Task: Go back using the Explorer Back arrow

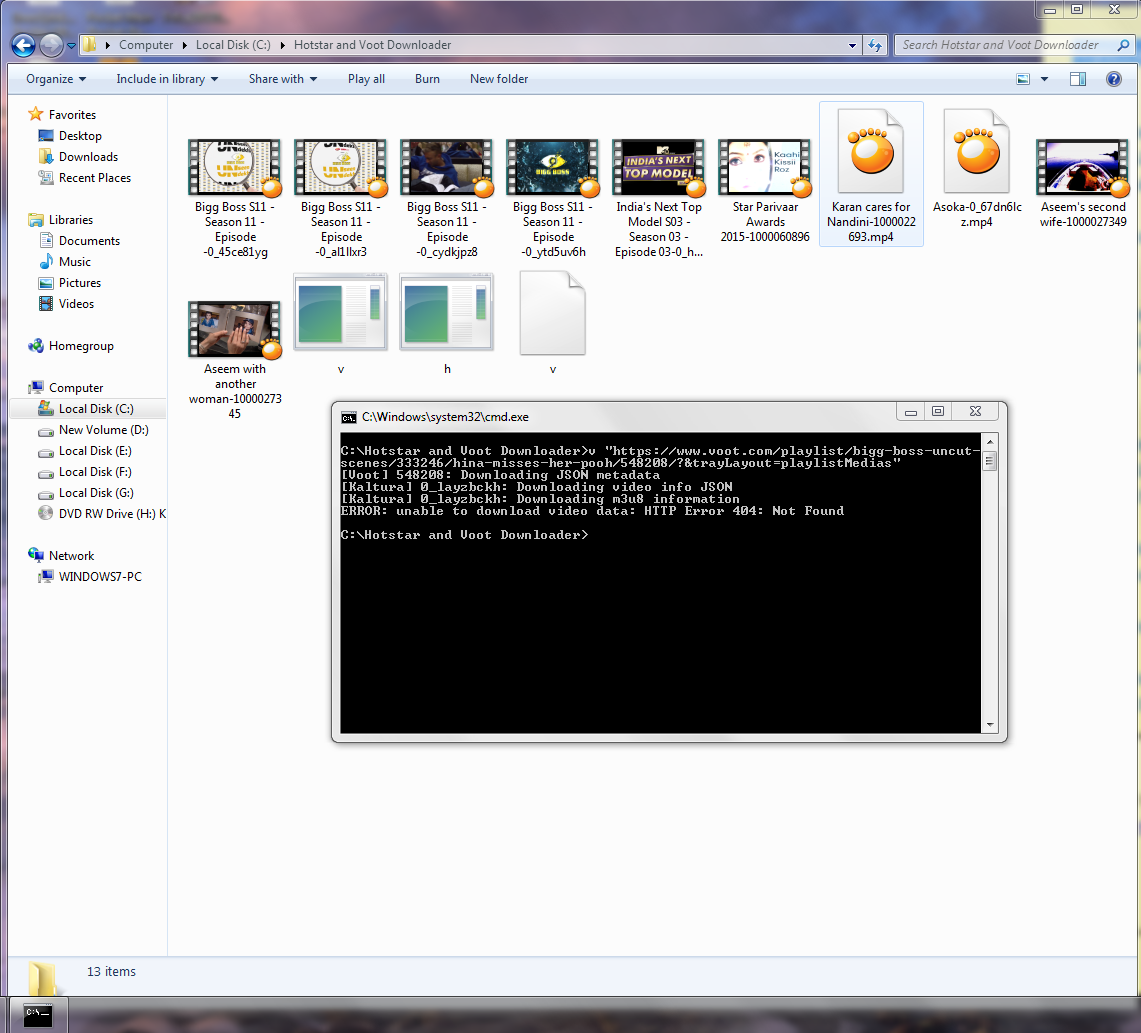Action: point(23,45)
